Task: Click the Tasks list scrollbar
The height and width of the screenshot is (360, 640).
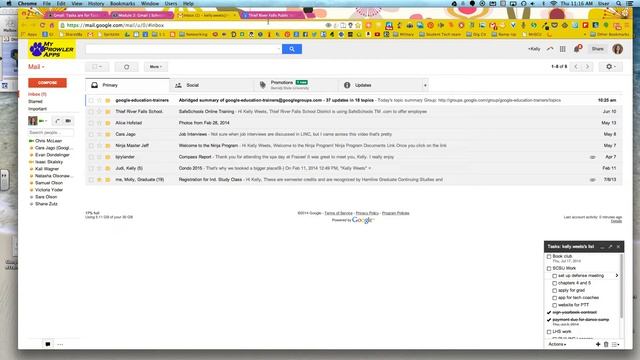Action: [622, 286]
